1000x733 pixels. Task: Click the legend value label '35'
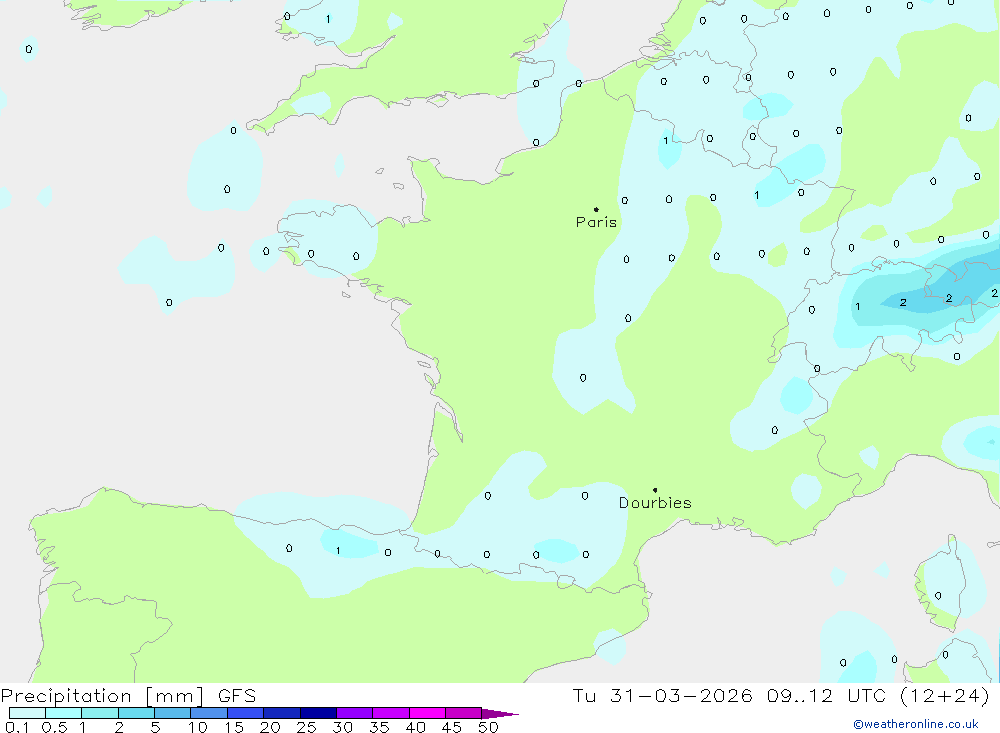pos(379,727)
